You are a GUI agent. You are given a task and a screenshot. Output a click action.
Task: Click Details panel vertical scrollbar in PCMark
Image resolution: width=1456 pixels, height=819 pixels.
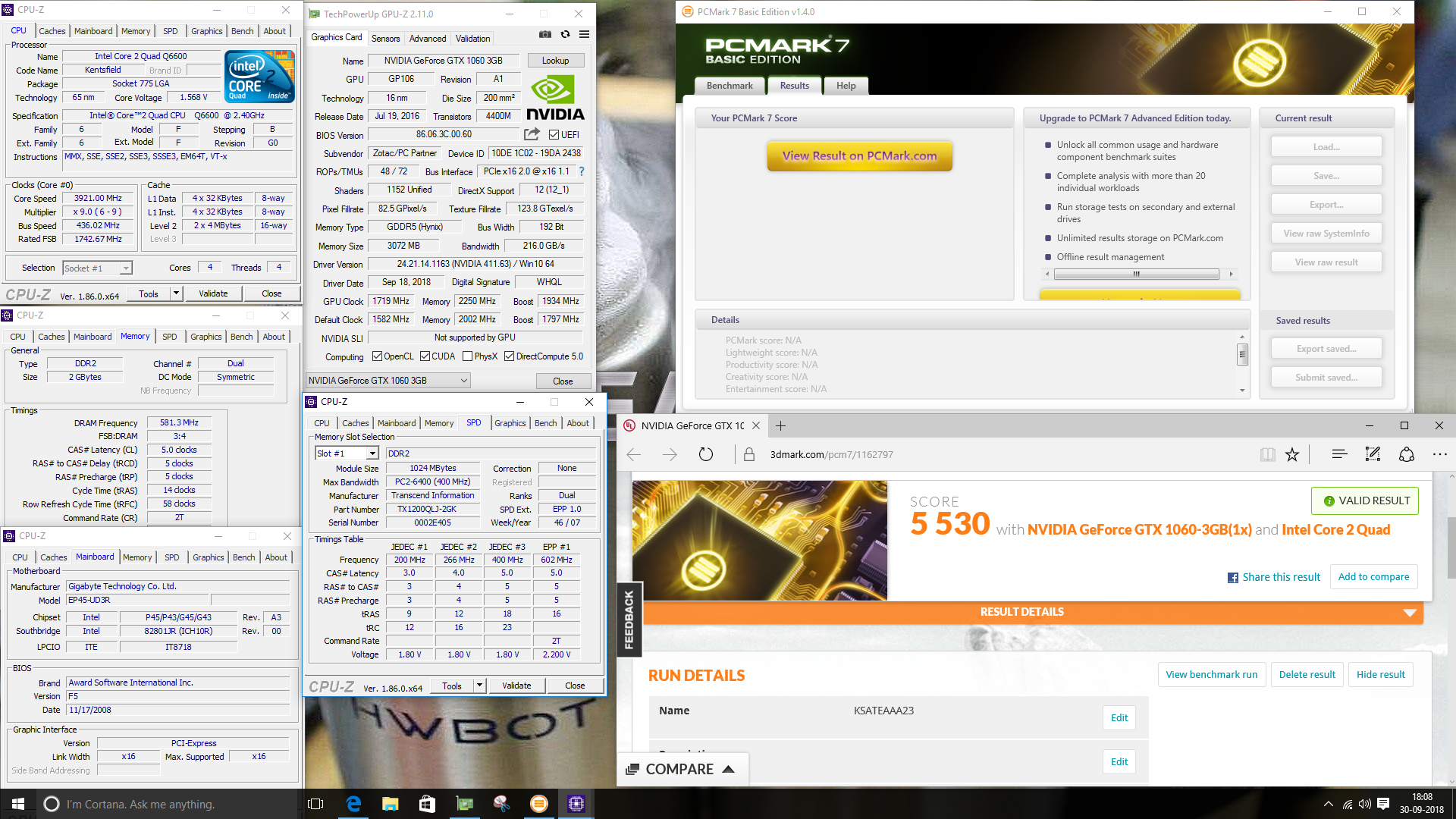[1242, 354]
